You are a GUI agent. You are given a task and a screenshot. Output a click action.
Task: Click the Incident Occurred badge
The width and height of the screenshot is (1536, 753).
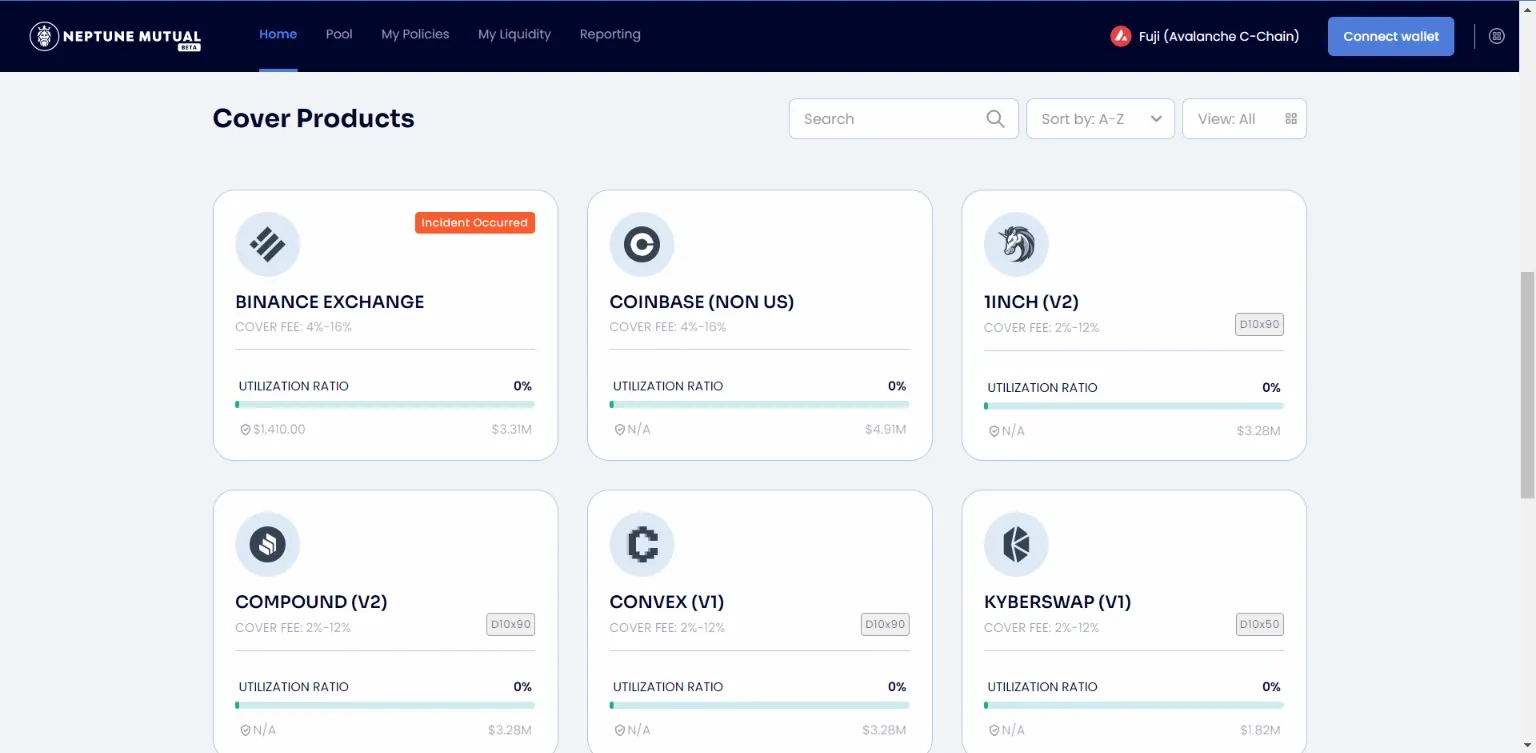475,223
